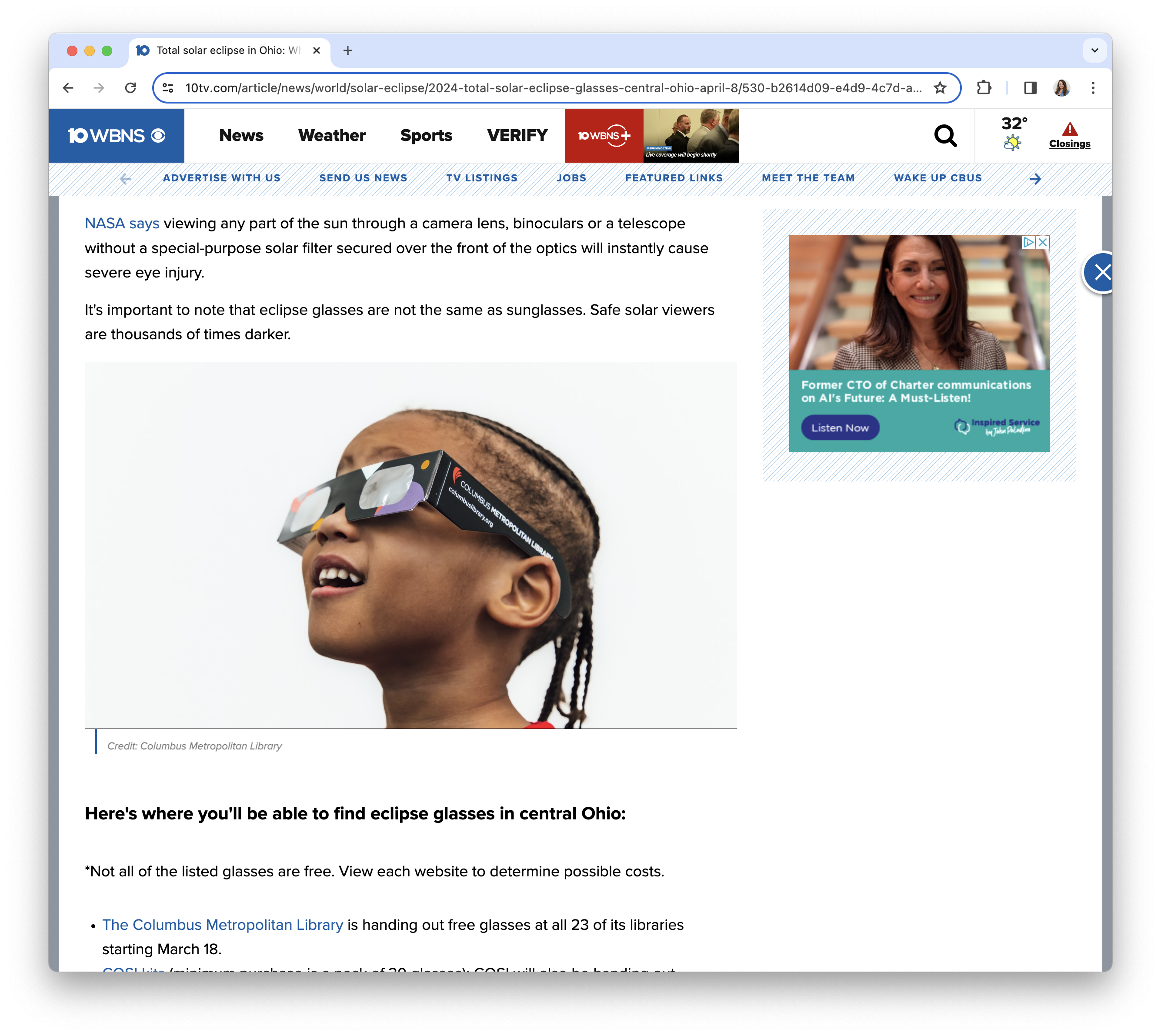1161x1036 pixels.
Task: Open the 10 WBNS+ red logo
Action: (x=604, y=135)
